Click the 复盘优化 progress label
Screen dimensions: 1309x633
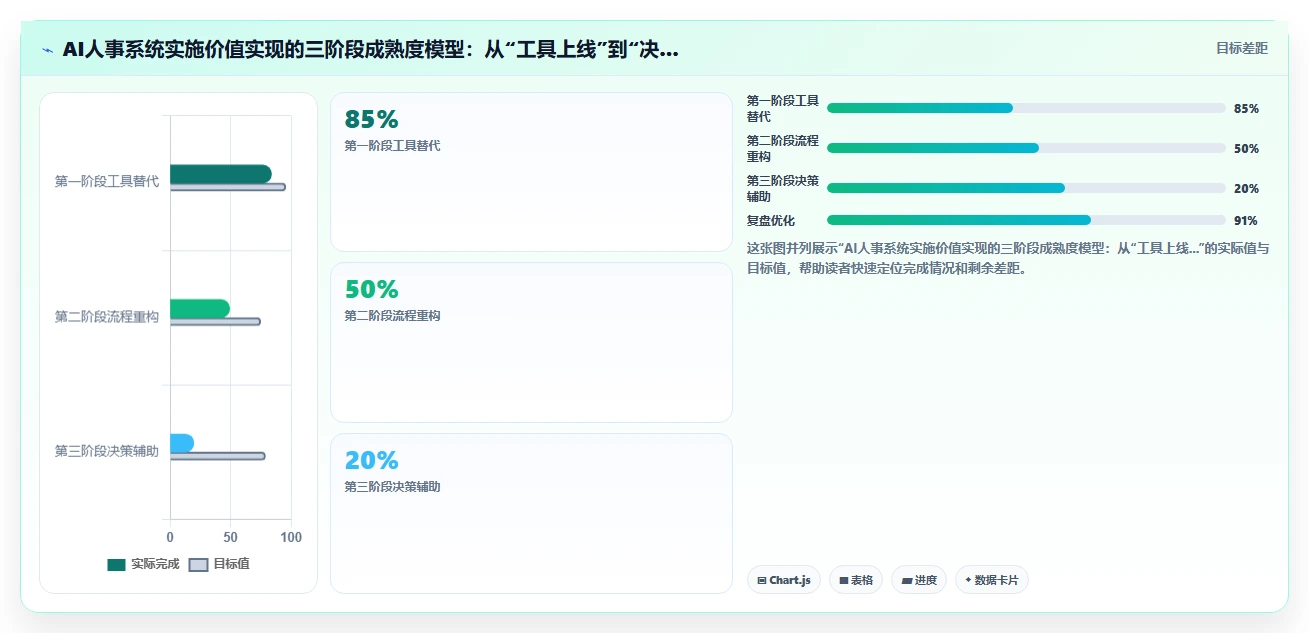(x=773, y=221)
